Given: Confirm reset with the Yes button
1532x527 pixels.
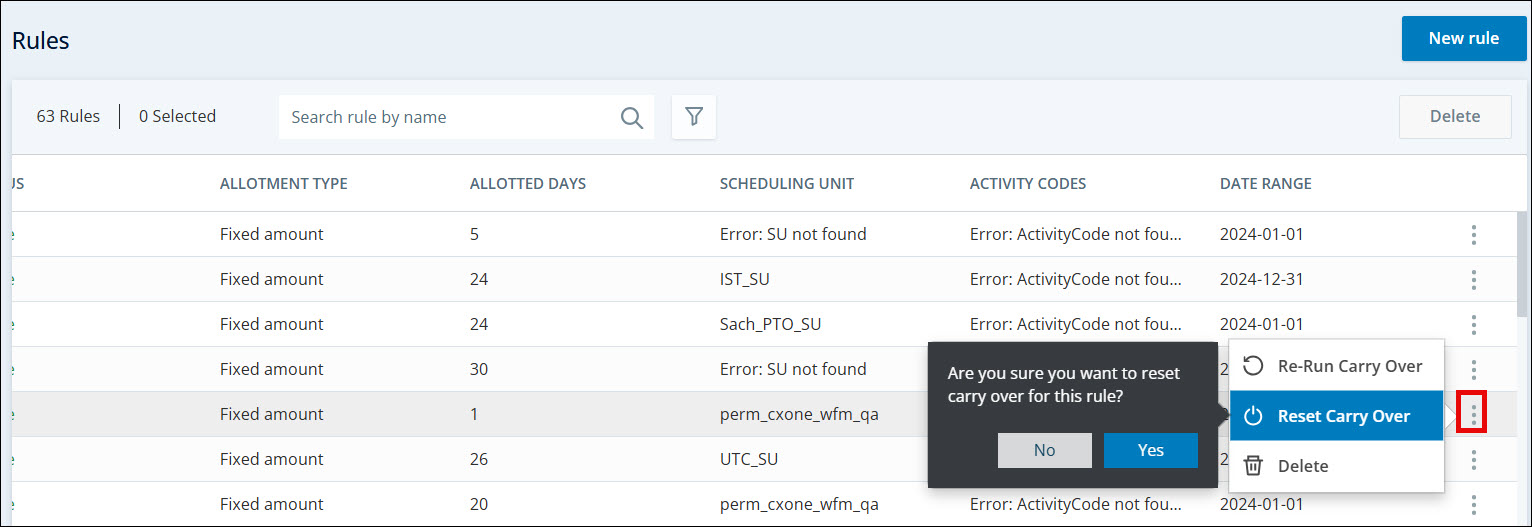Looking at the screenshot, I should click(x=1150, y=450).
